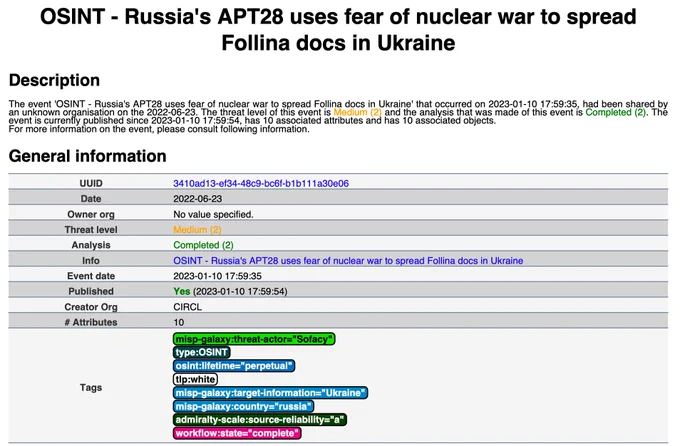The width and height of the screenshot is (680, 446).
Task: Click green Completed (2) in description paragraph
Action: coord(615,112)
